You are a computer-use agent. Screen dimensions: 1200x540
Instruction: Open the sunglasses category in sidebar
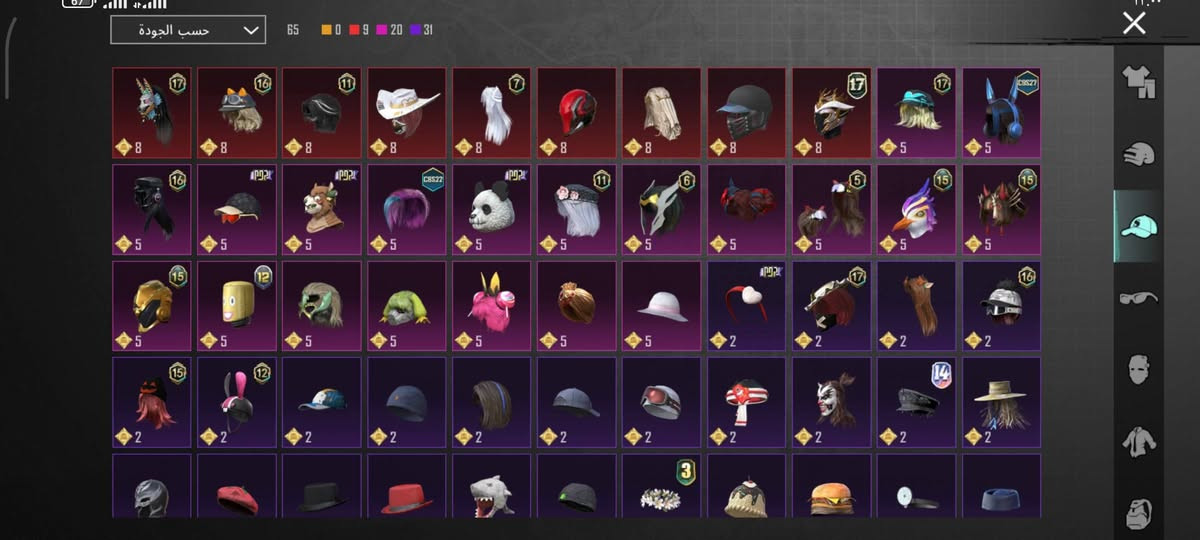click(1138, 297)
